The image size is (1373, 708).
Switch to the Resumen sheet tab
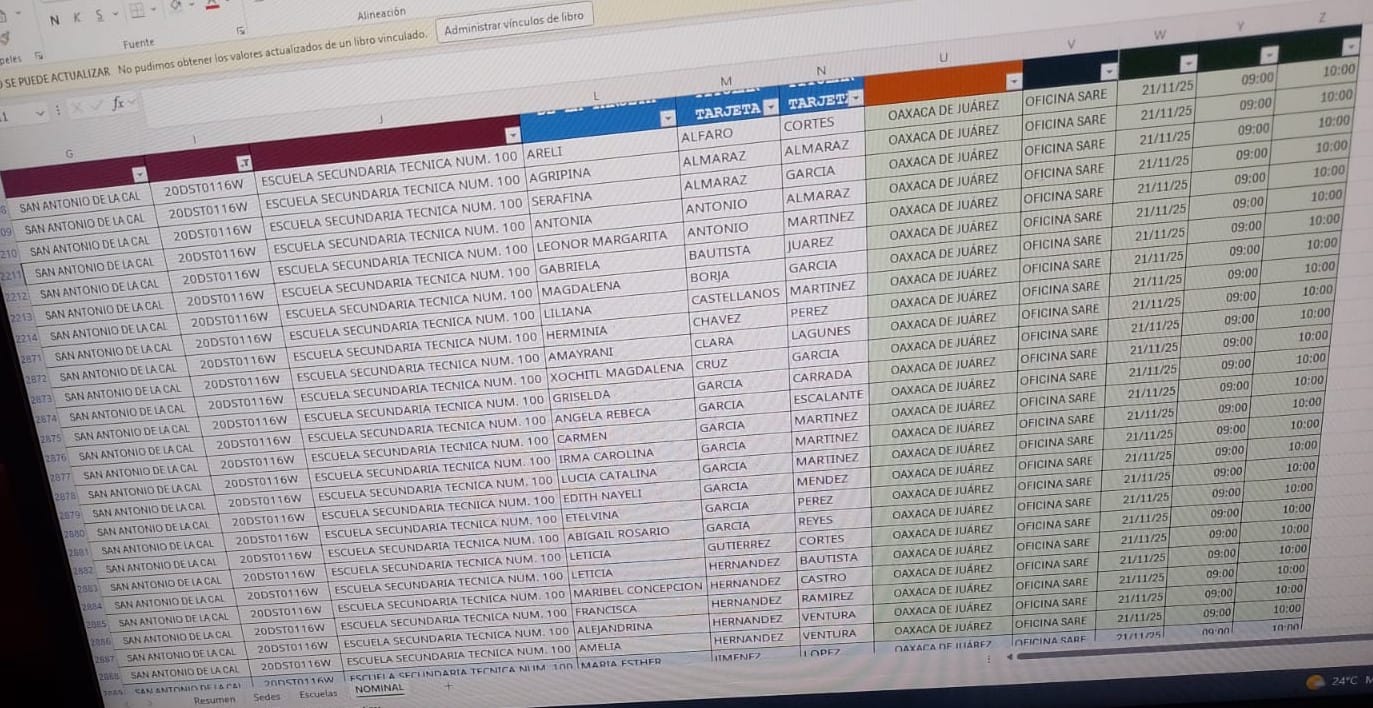(214, 699)
